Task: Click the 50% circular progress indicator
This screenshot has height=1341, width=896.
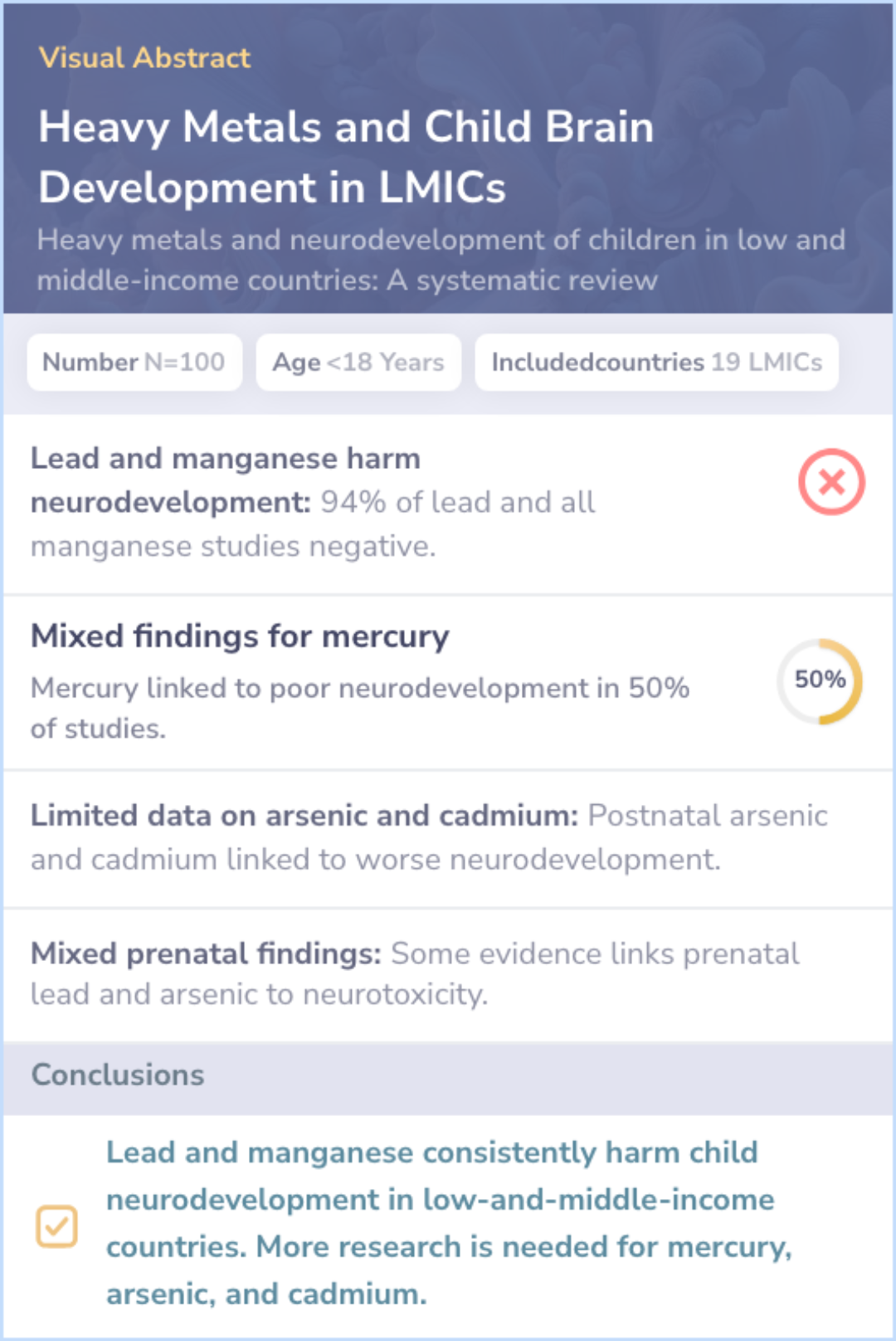Action: point(820,680)
